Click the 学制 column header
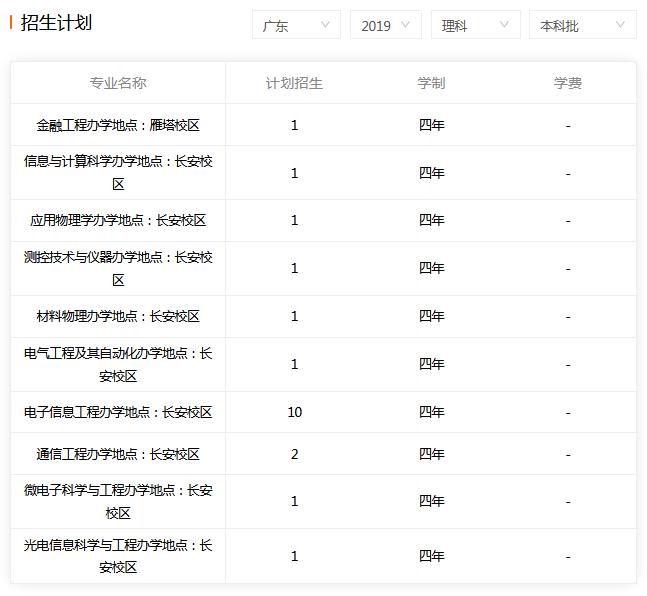 coord(431,83)
